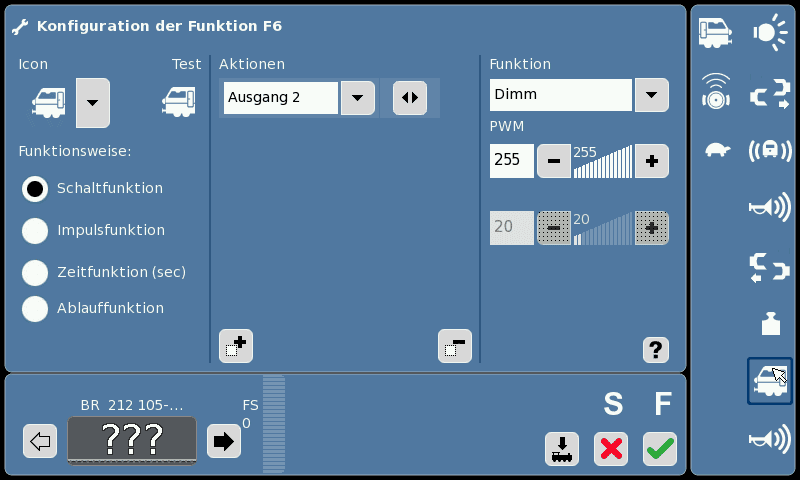Click the PWM 255 level bar

pos(603,161)
